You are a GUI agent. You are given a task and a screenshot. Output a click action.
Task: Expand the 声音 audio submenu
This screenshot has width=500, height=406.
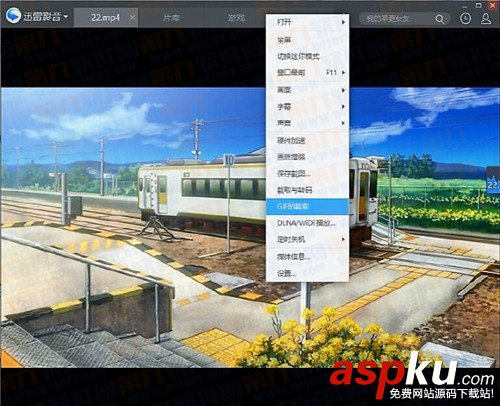tap(307, 123)
